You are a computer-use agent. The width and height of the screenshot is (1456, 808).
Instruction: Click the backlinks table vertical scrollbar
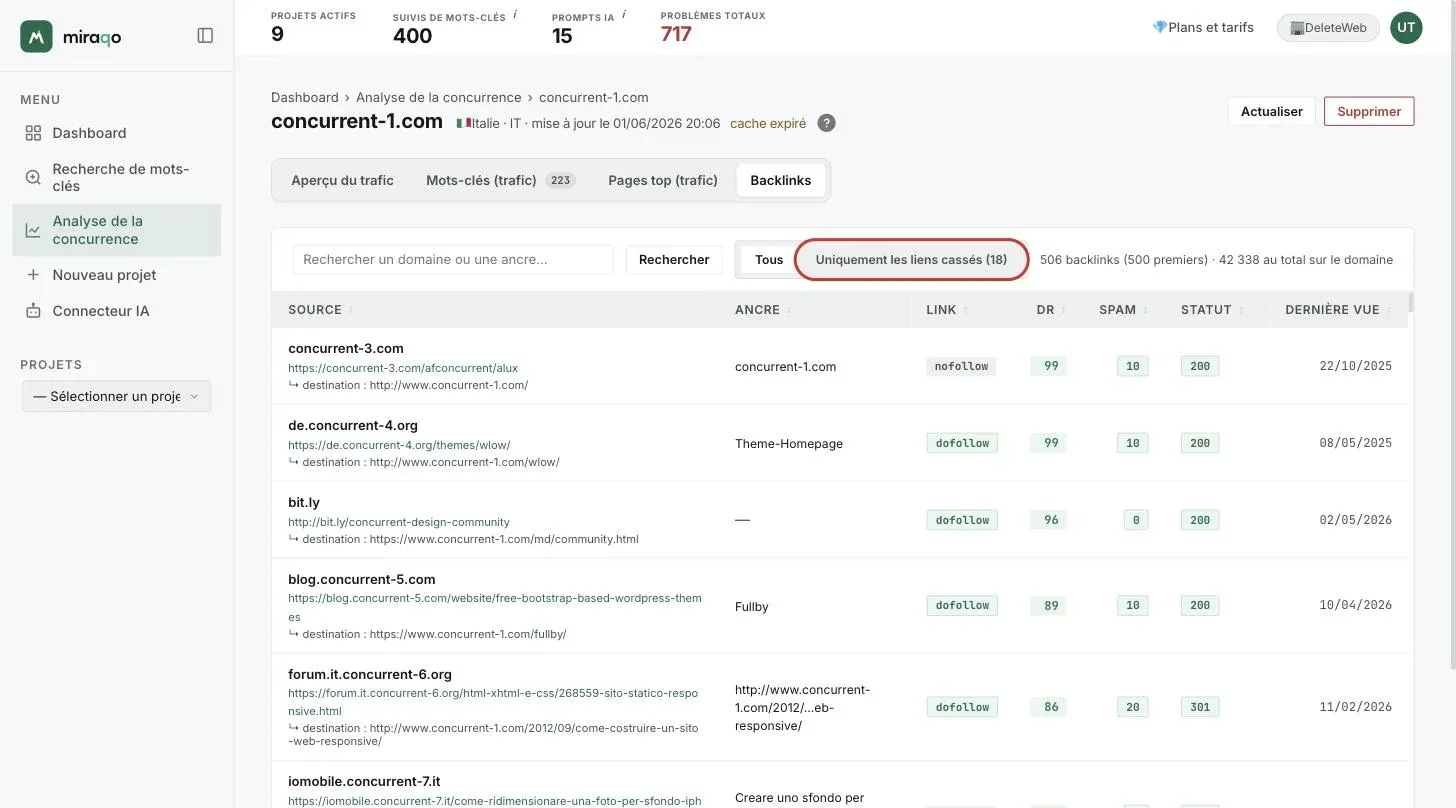[x=1411, y=303]
